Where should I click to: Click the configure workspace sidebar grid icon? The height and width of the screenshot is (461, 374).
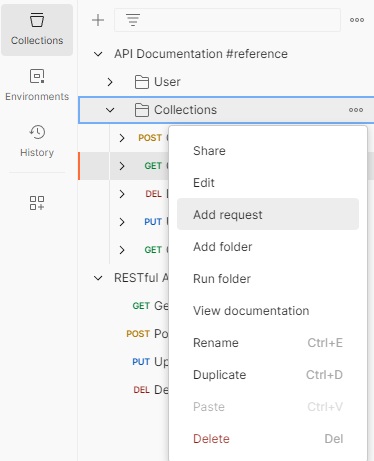point(37,203)
